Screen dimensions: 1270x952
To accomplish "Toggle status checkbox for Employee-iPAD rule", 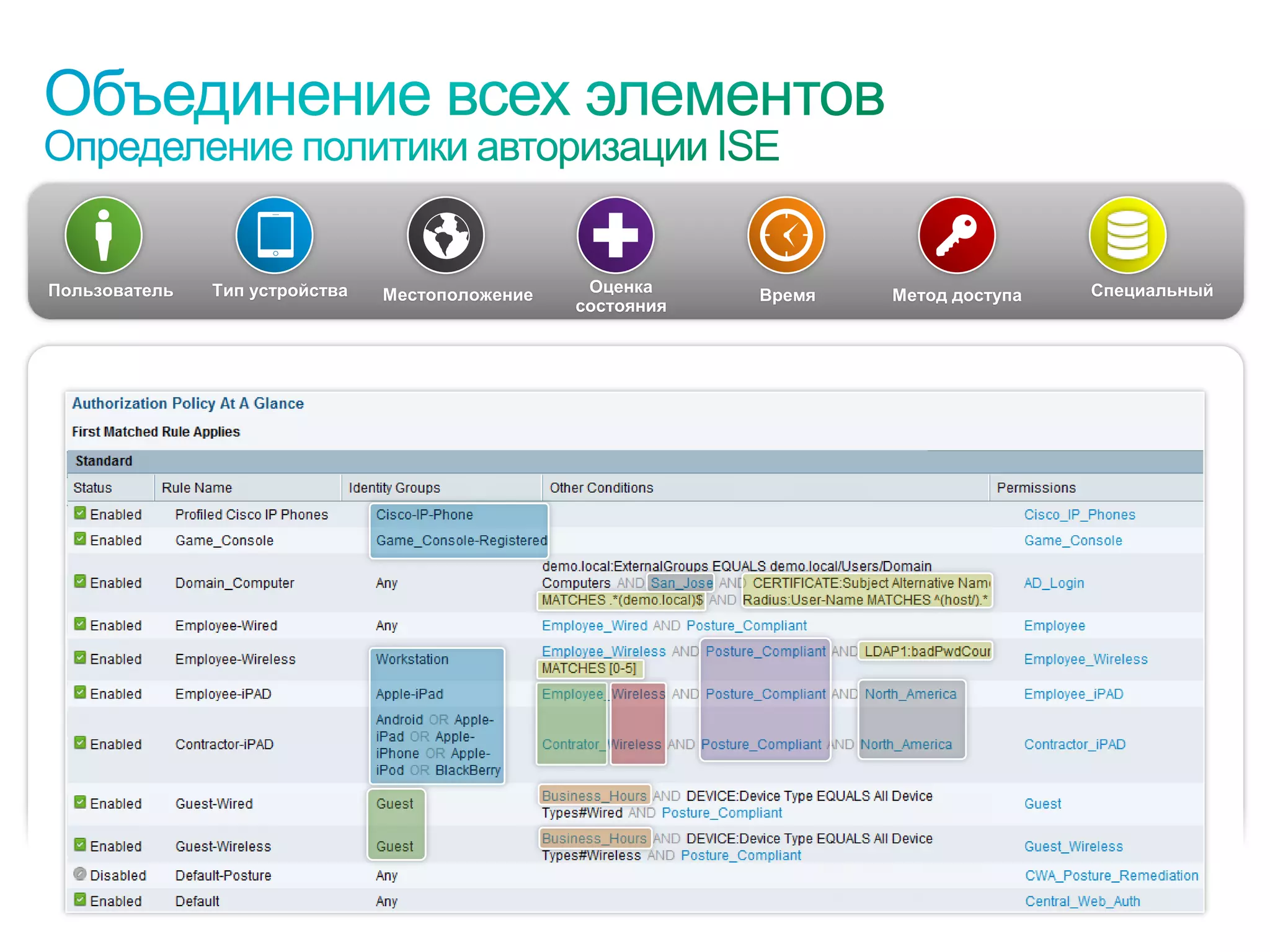I will point(80,692).
